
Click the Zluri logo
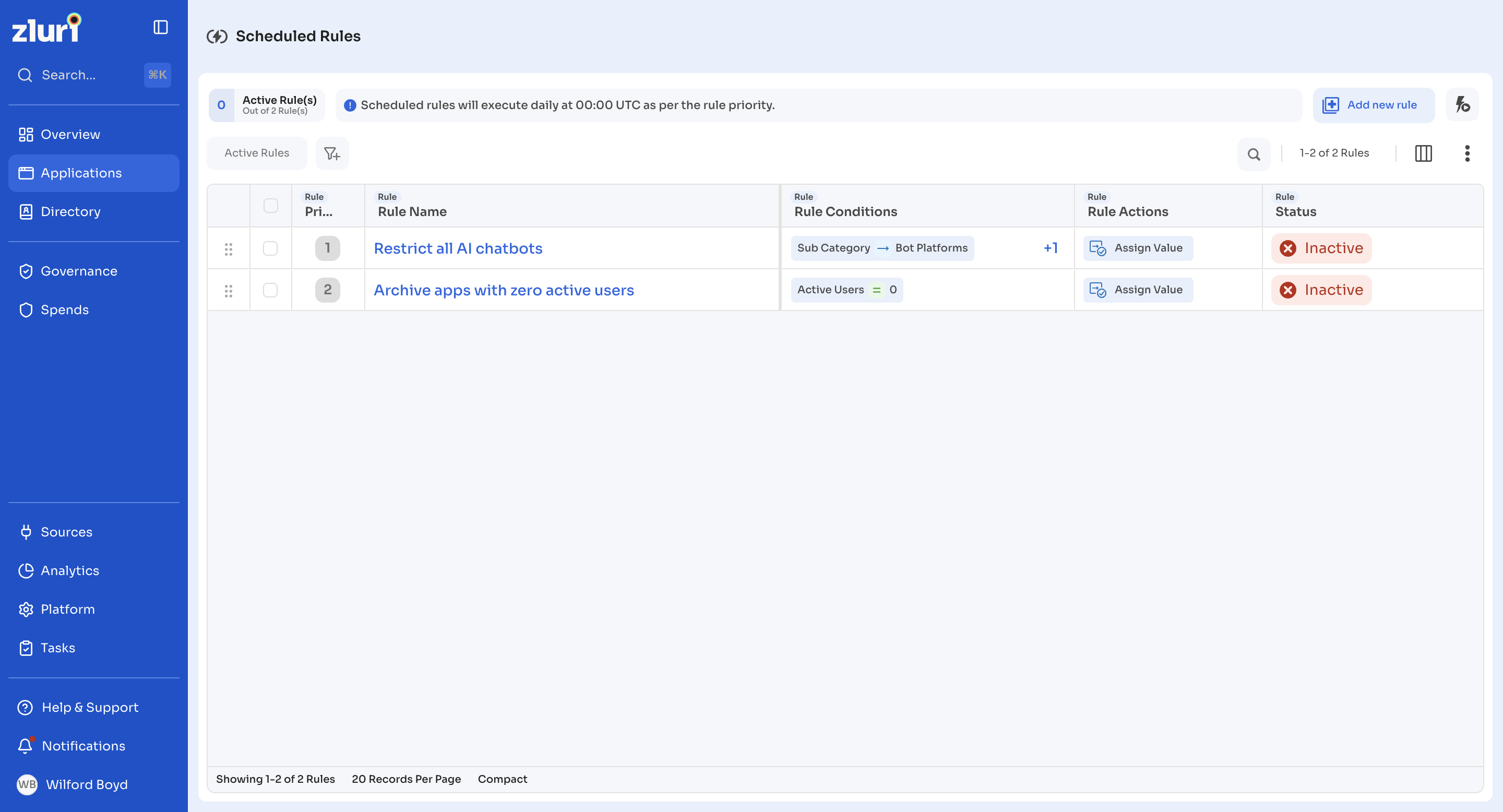pos(46,28)
